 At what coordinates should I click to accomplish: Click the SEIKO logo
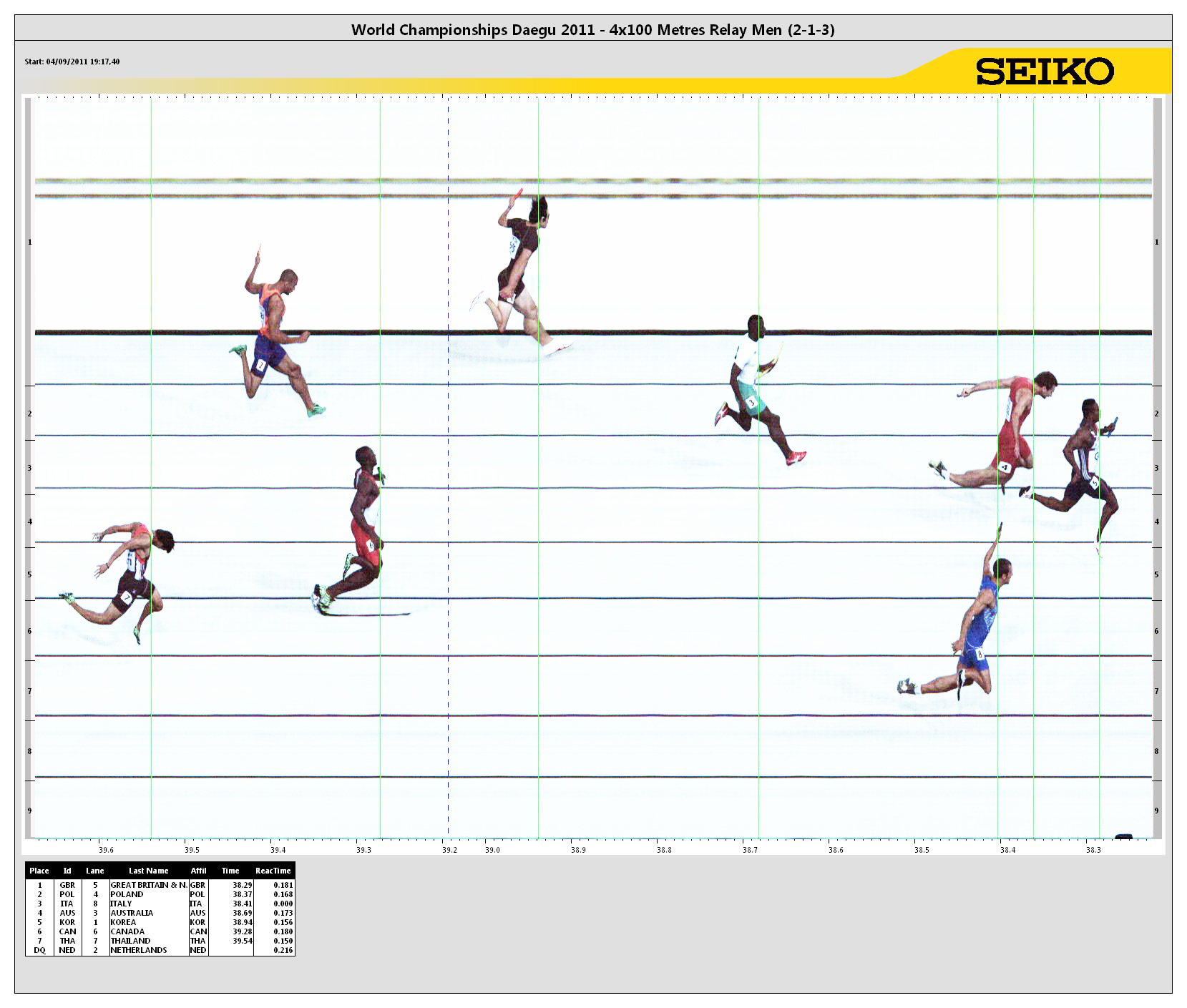1044,72
